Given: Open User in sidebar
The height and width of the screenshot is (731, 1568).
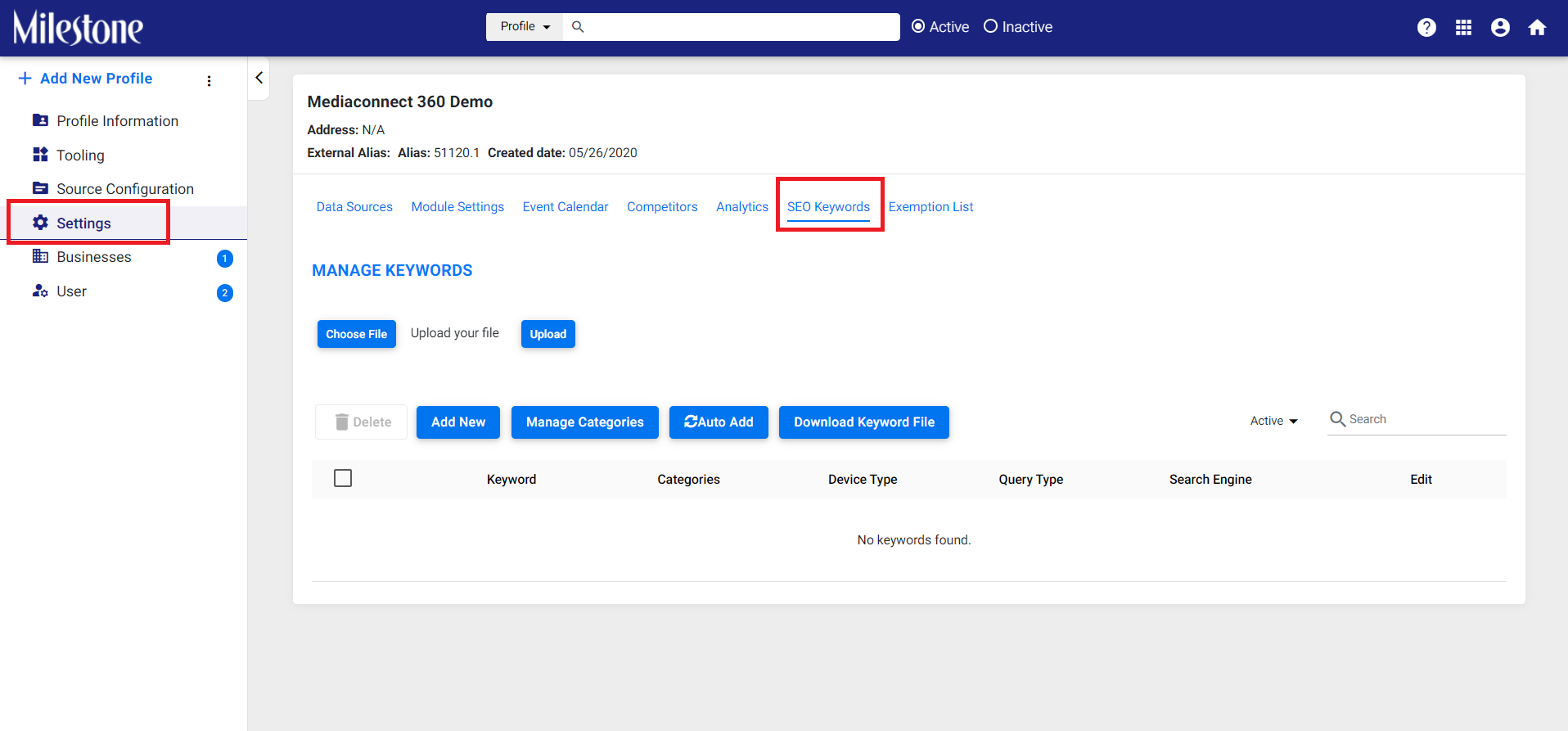Looking at the screenshot, I should click(71, 291).
